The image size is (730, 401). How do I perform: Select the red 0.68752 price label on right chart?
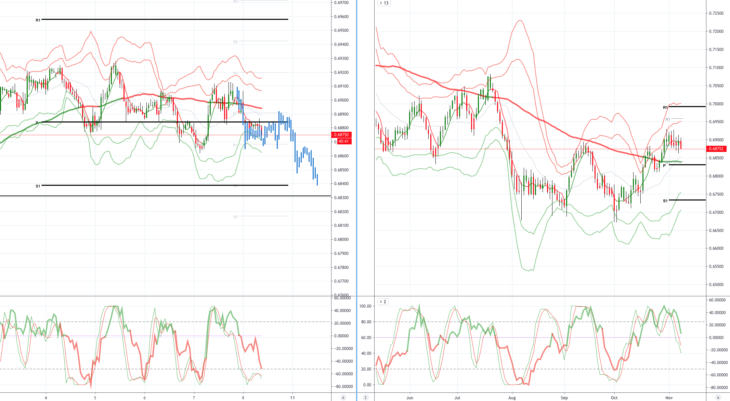[716, 149]
